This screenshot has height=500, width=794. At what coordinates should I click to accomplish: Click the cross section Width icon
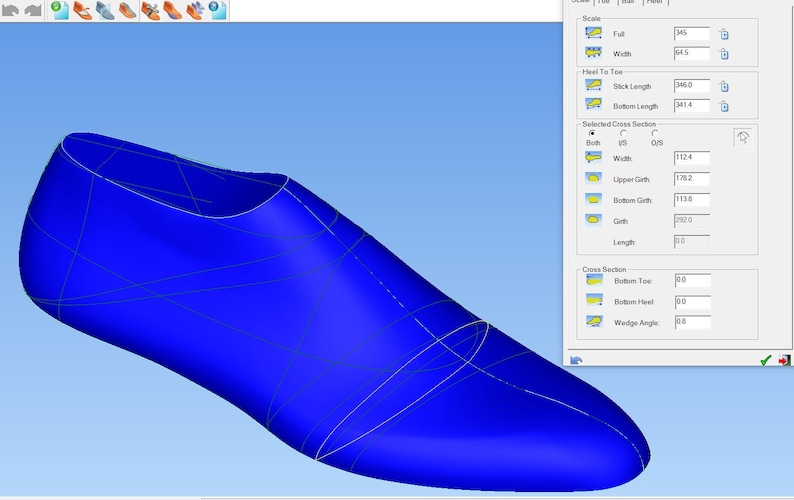click(593, 158)
